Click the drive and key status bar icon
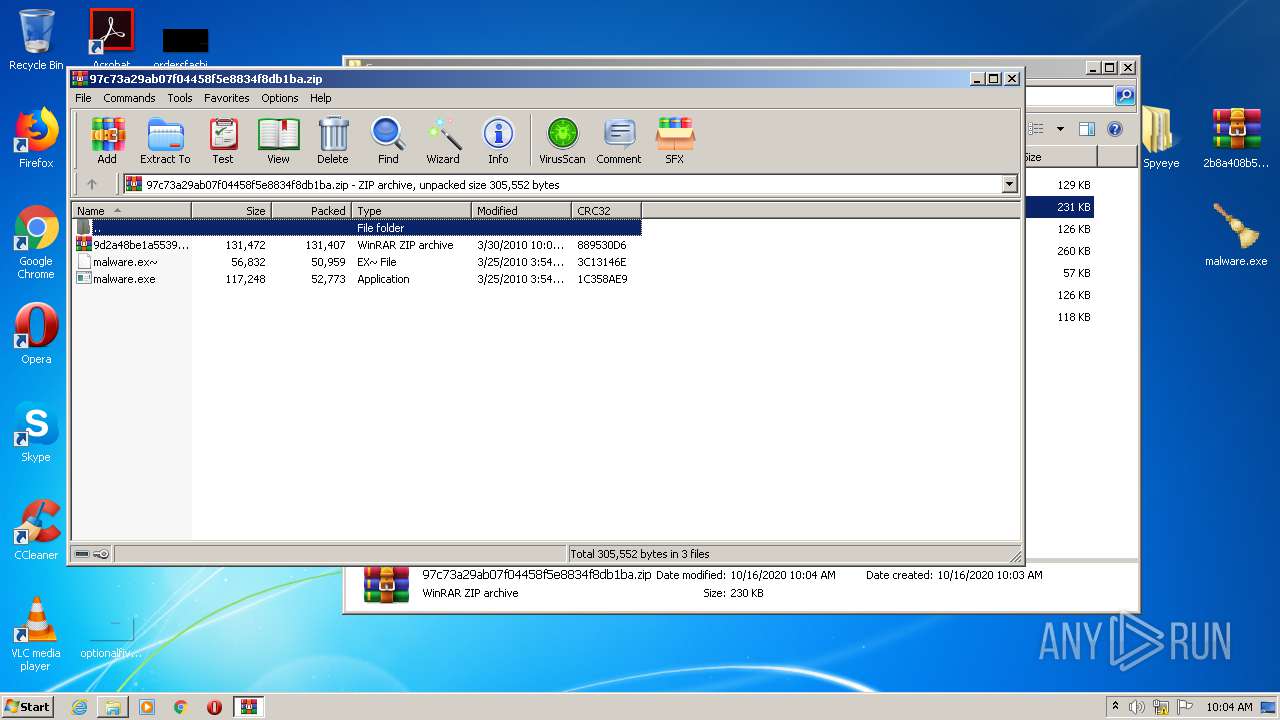The height and width of the screenshot is (720, 1280). coord(92,553)
